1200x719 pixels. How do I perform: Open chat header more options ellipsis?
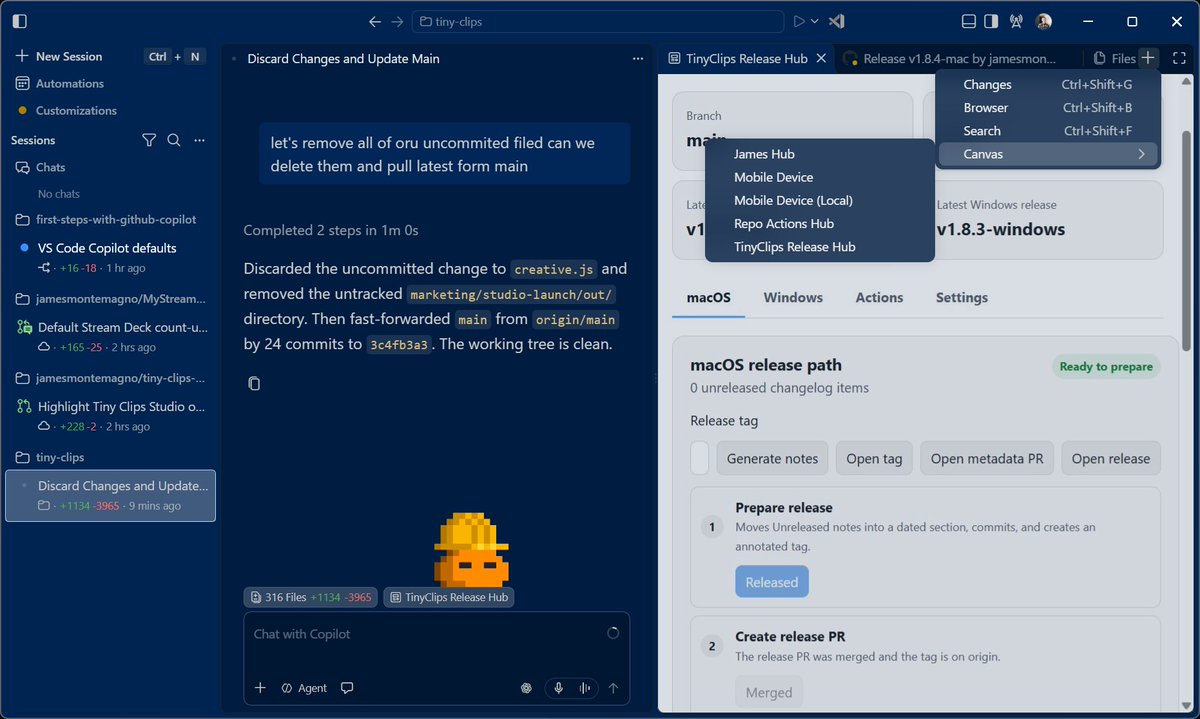(638, 59)
